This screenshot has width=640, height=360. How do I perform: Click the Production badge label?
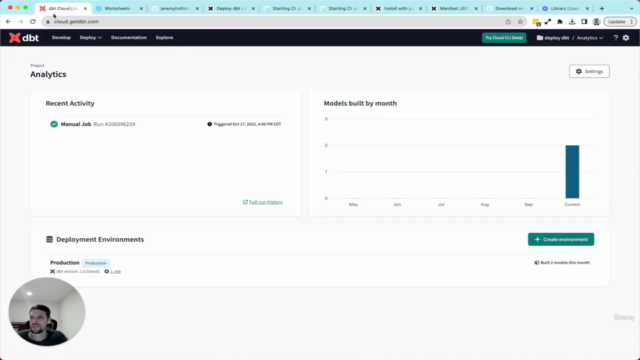tap(96, 263)
